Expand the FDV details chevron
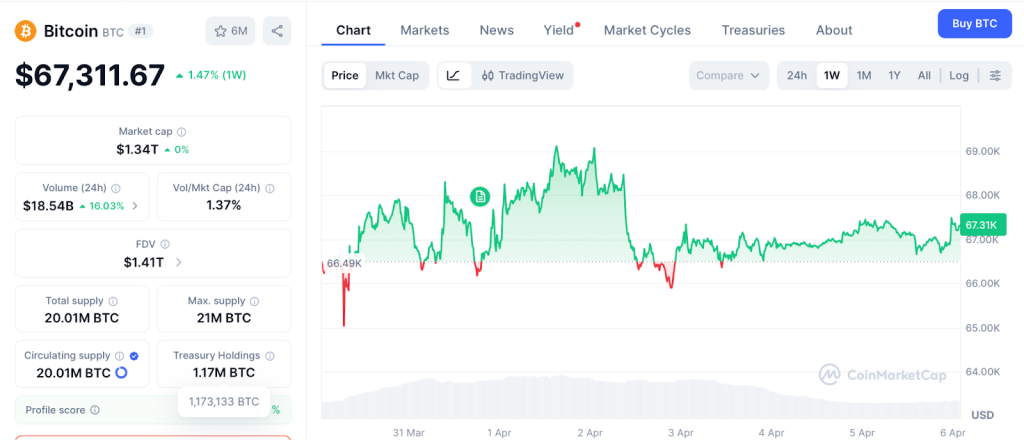 click(x=179, y=263)
